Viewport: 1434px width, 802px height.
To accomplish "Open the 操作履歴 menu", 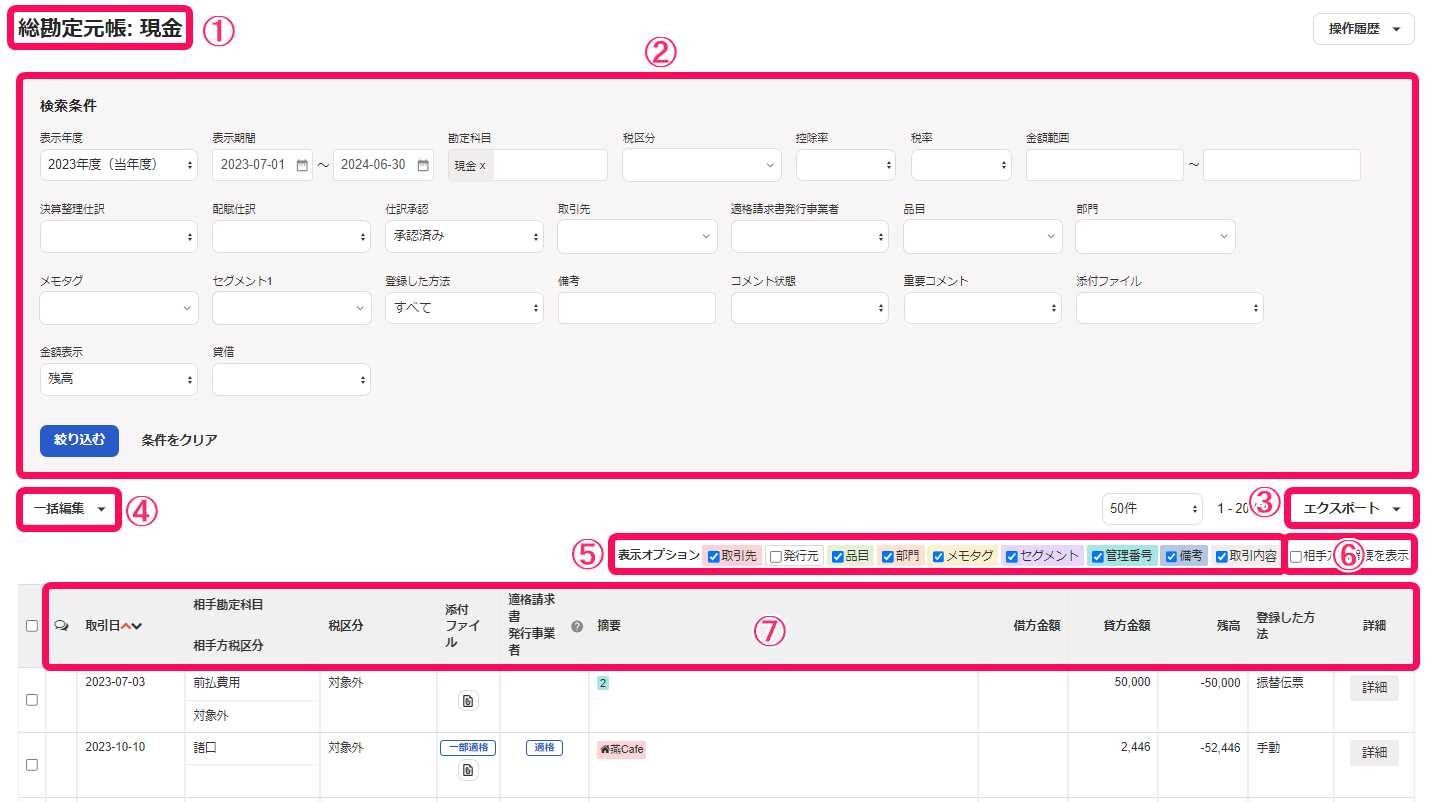I will point(1364,29).
